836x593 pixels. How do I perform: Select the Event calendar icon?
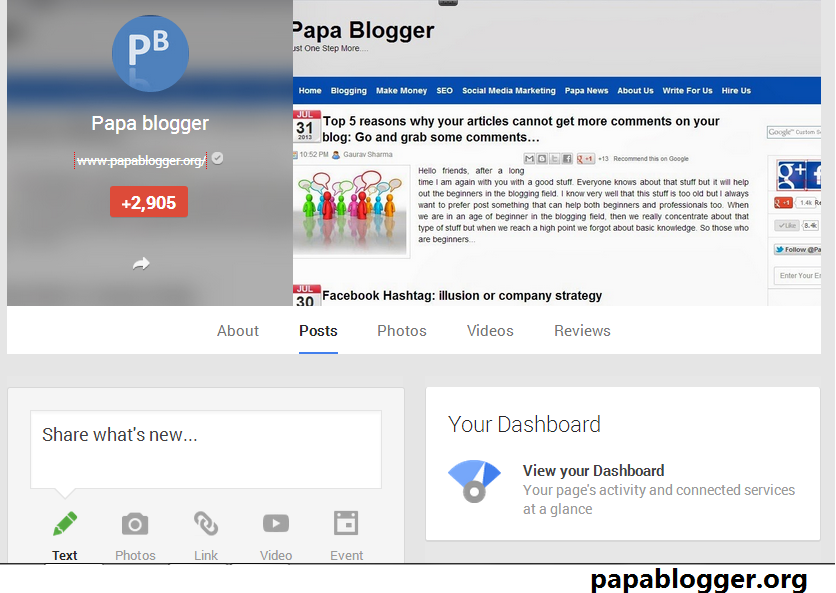click(346, 523)
